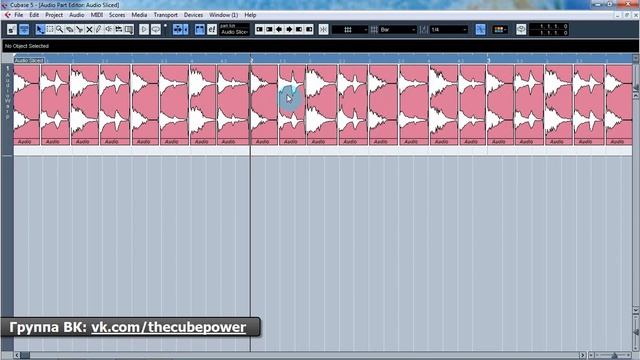Open the Snap Type dropdown
Viewport: 640px width, 360px height.
tap(350, 29)
